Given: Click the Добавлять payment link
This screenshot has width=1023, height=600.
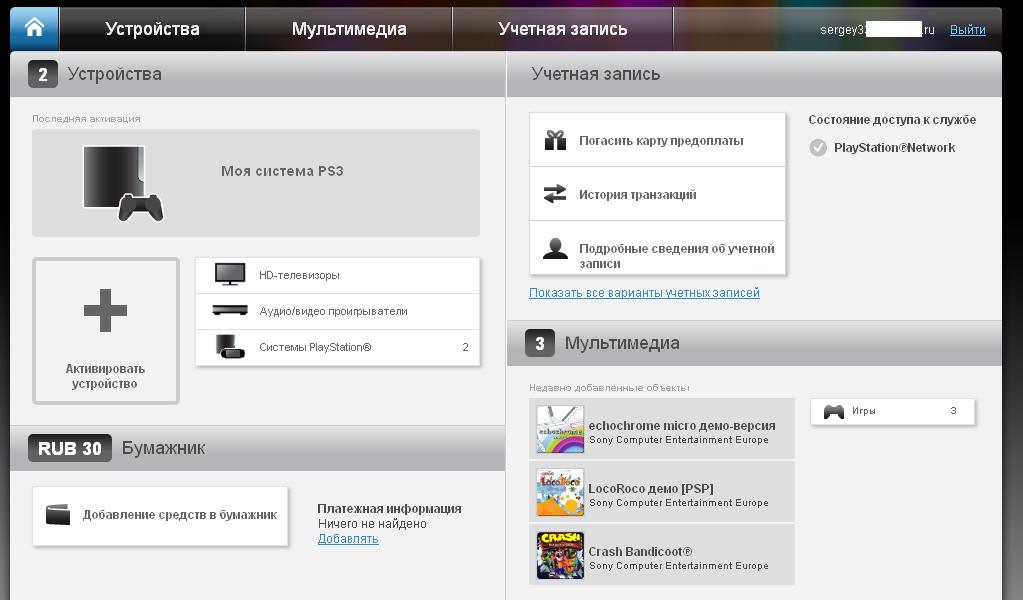Looking at the screenshot, I should 348,539.
